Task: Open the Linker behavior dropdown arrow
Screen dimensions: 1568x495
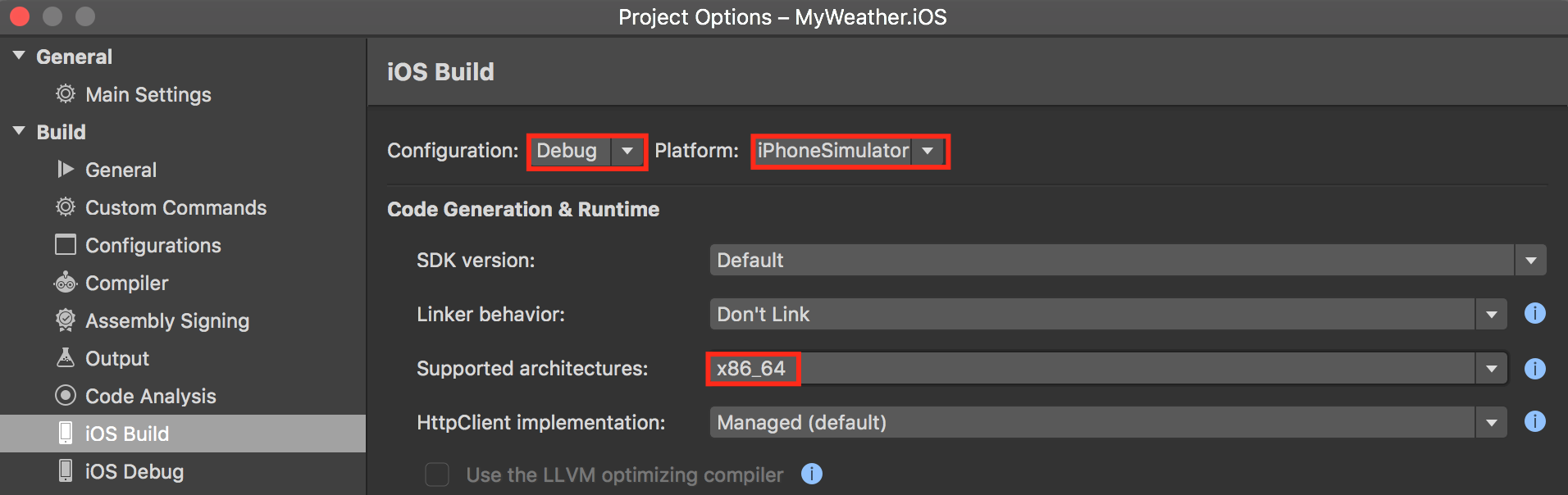Action: pos(1491,314)
